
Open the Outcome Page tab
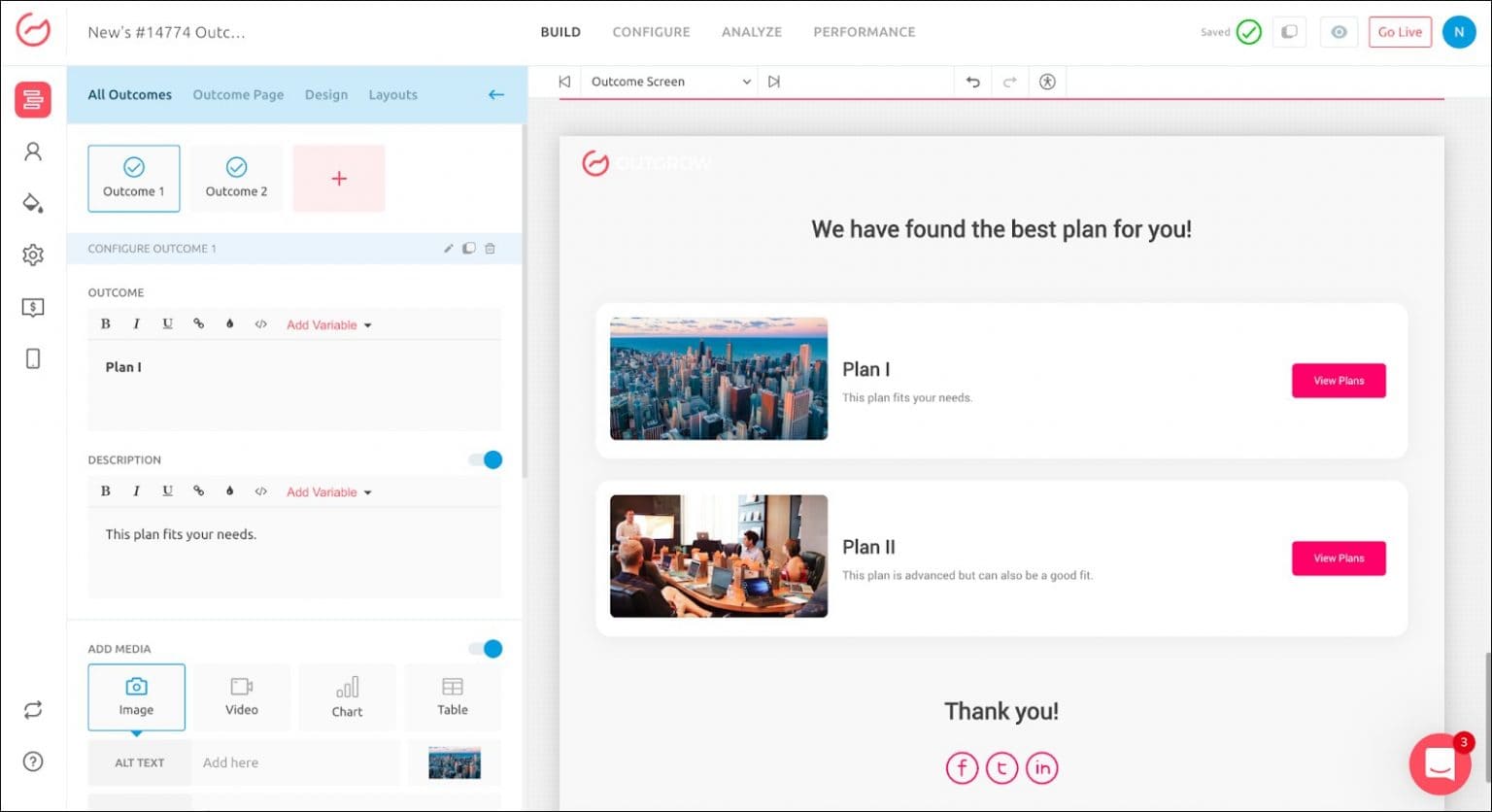click(x=238, y=95)
